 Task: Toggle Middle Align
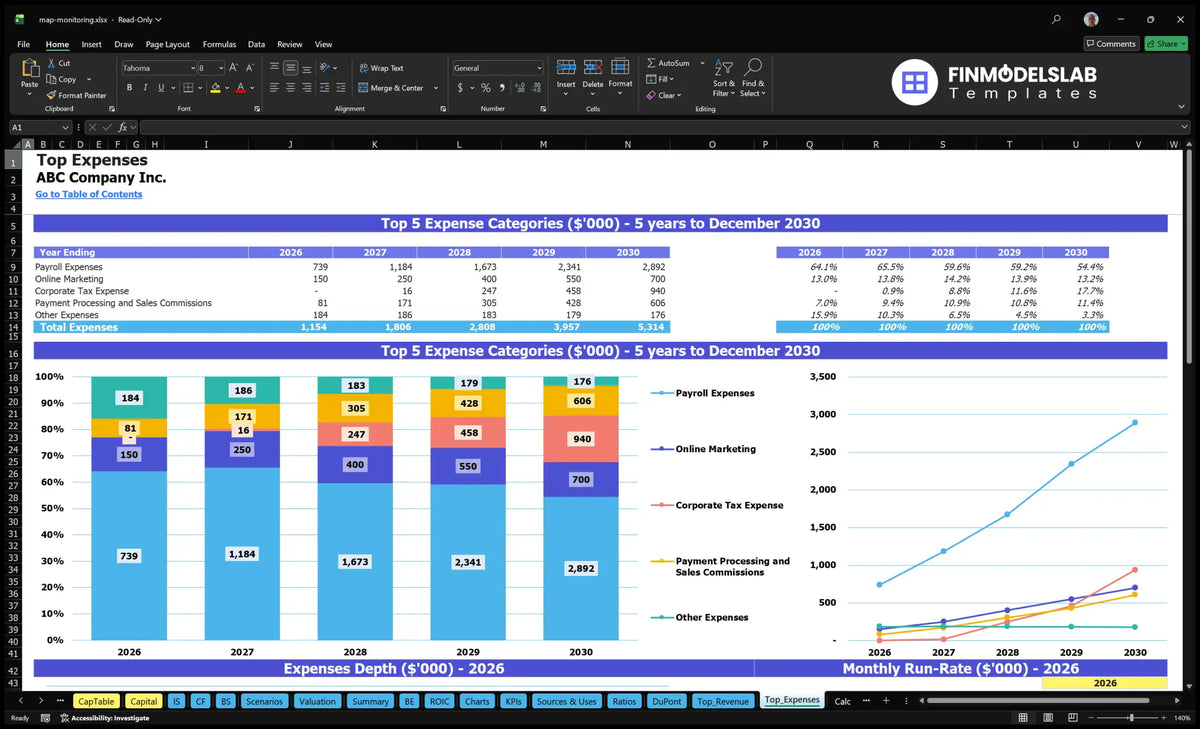point(290,68)
